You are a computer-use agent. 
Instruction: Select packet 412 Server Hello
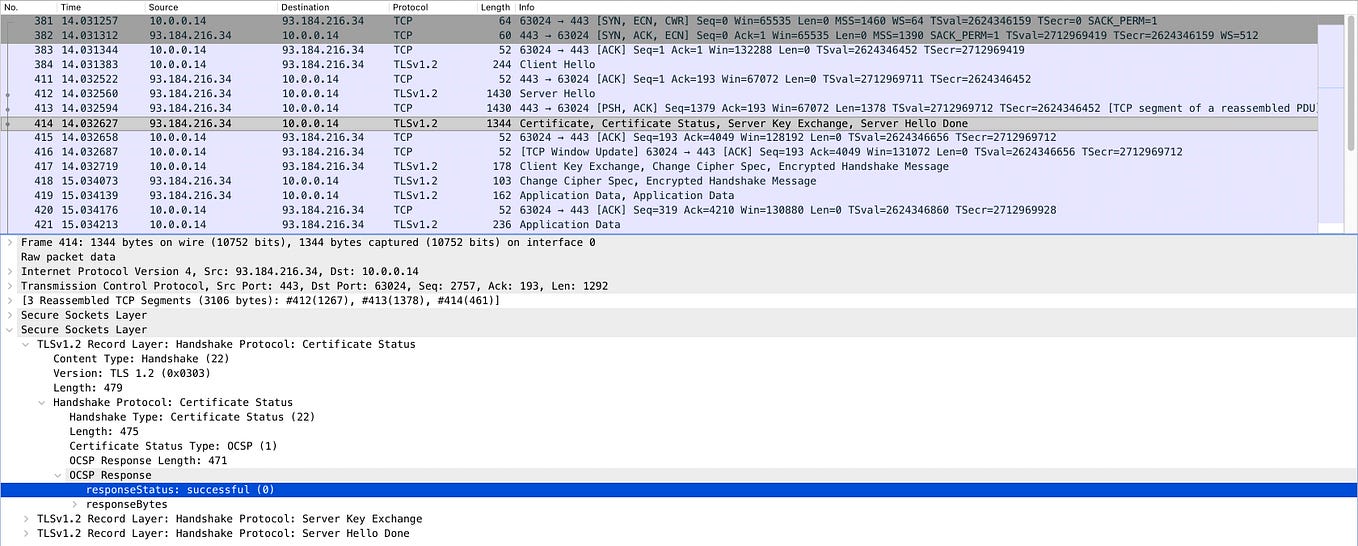pos(660,94)
